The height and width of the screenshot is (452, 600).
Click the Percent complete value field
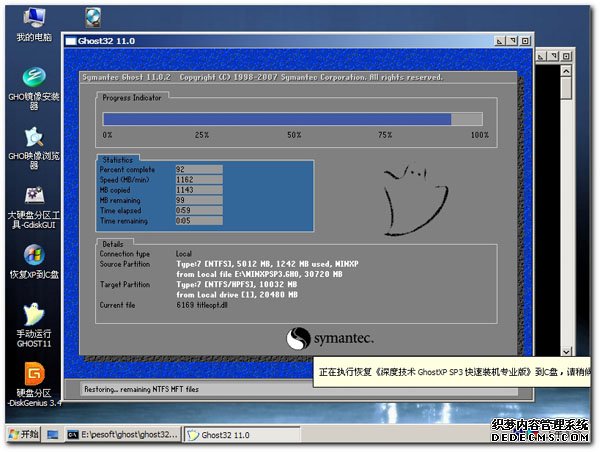(197, 170)
